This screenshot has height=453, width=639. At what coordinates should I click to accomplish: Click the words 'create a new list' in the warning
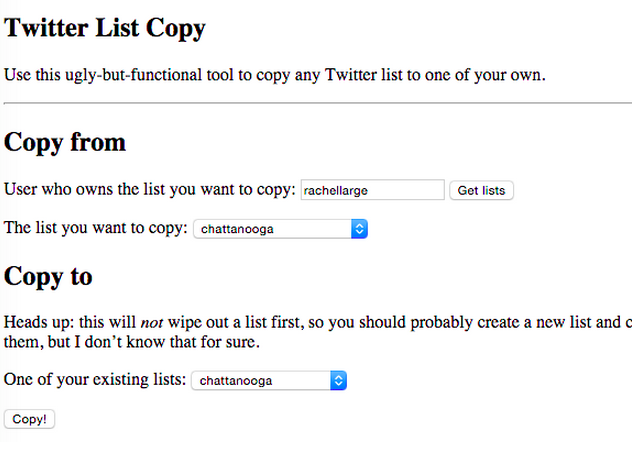[545, 322]
